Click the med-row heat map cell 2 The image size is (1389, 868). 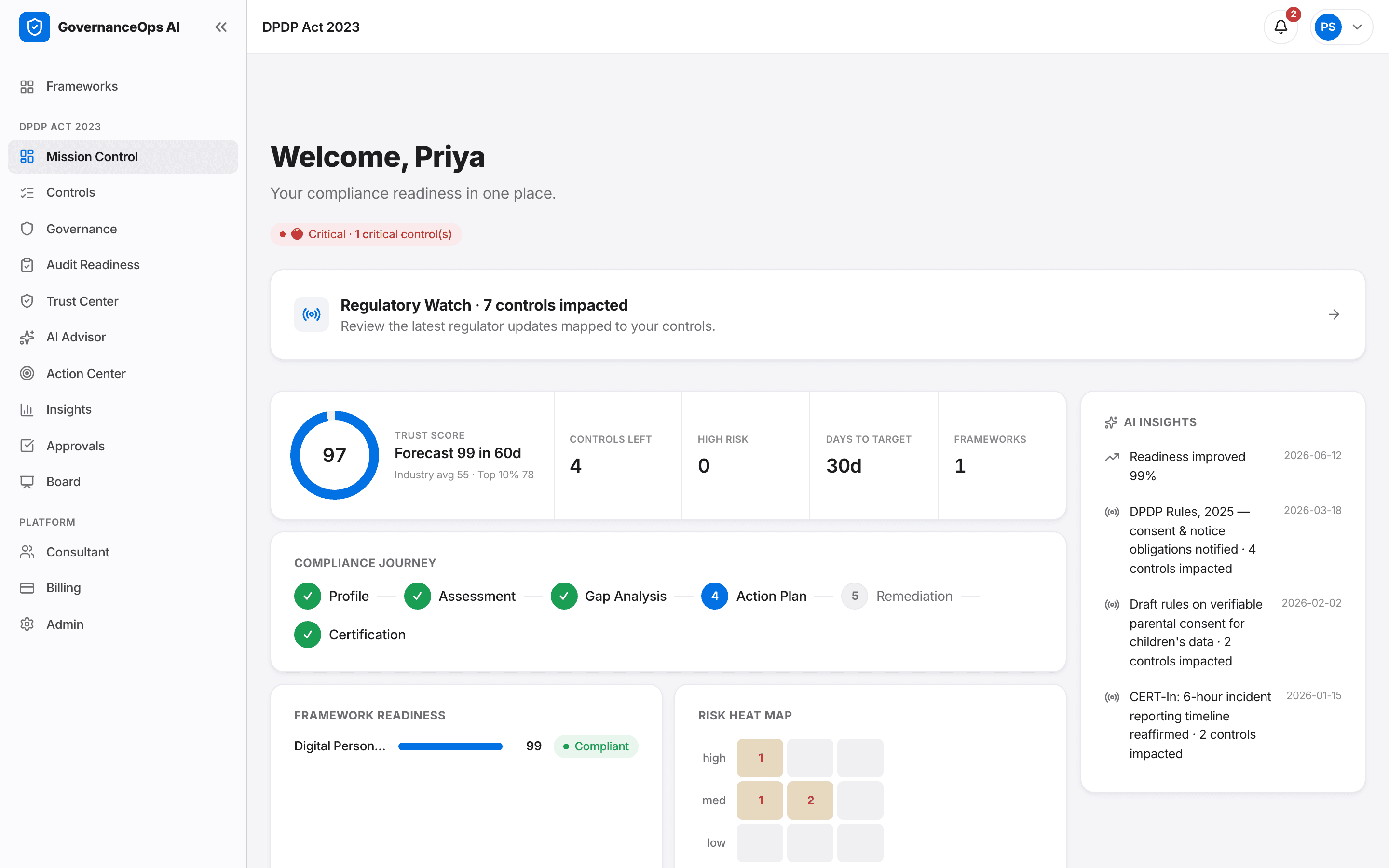point(810,800)
